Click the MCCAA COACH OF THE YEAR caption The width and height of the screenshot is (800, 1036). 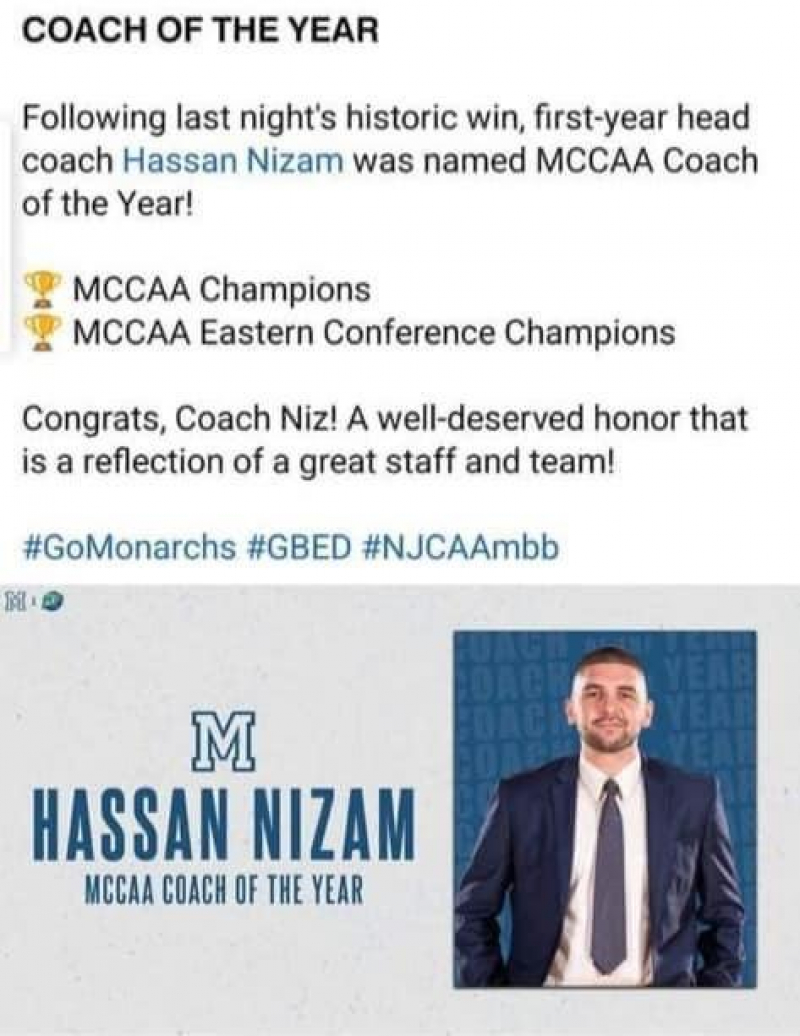[225, 890]
